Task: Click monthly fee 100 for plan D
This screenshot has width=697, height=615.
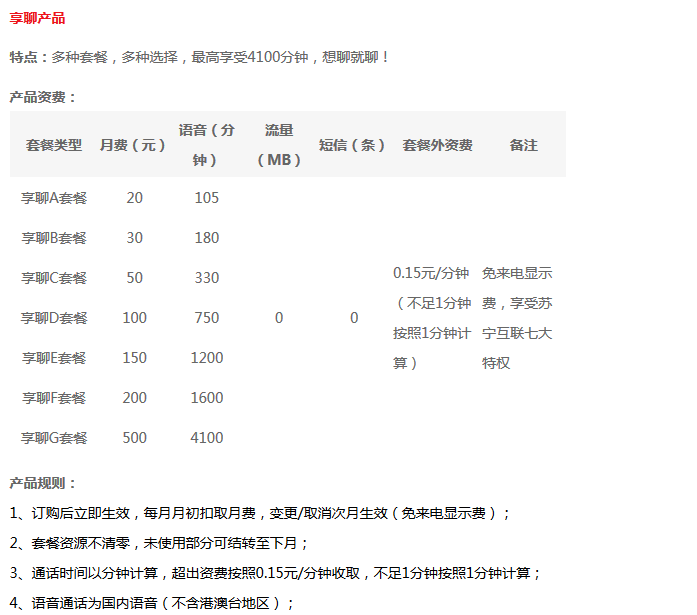Action: [134, 318]
